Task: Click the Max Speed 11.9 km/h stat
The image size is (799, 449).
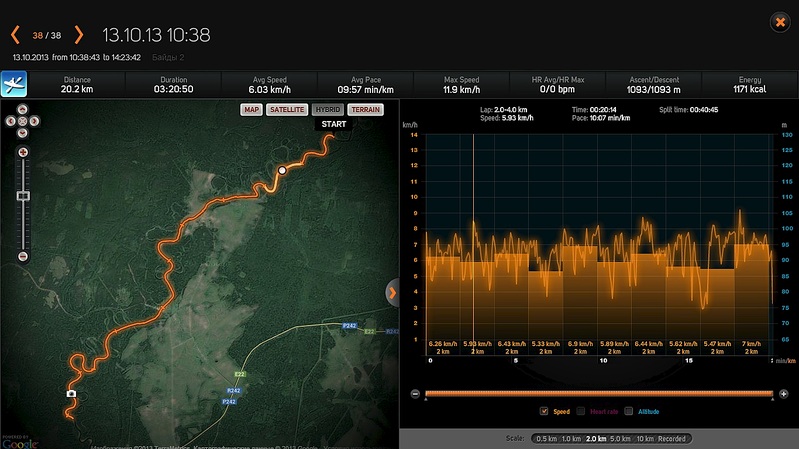Action: (462, 85)
